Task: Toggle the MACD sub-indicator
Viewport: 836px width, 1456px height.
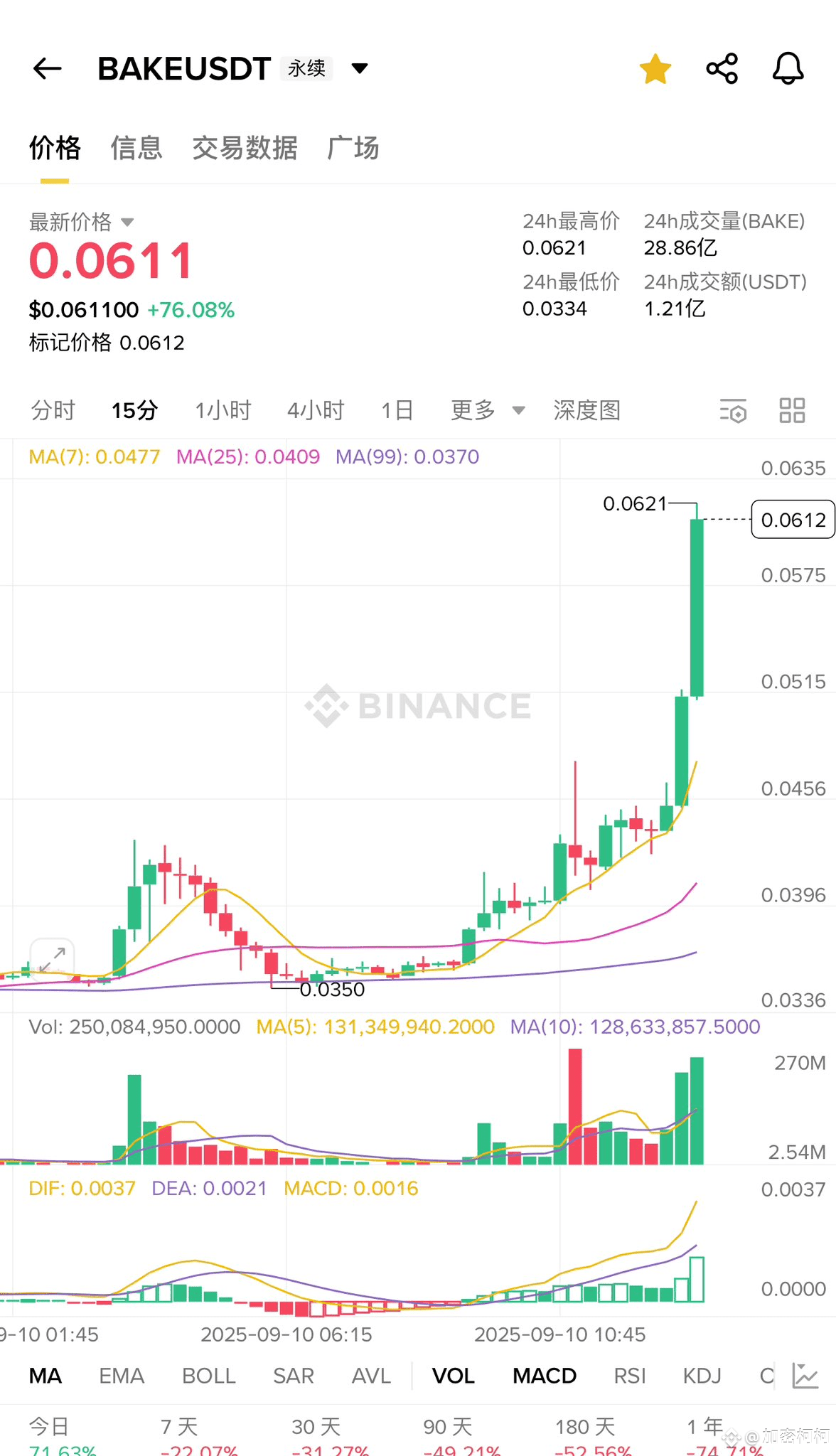Action: click(x=545, y=1376)
